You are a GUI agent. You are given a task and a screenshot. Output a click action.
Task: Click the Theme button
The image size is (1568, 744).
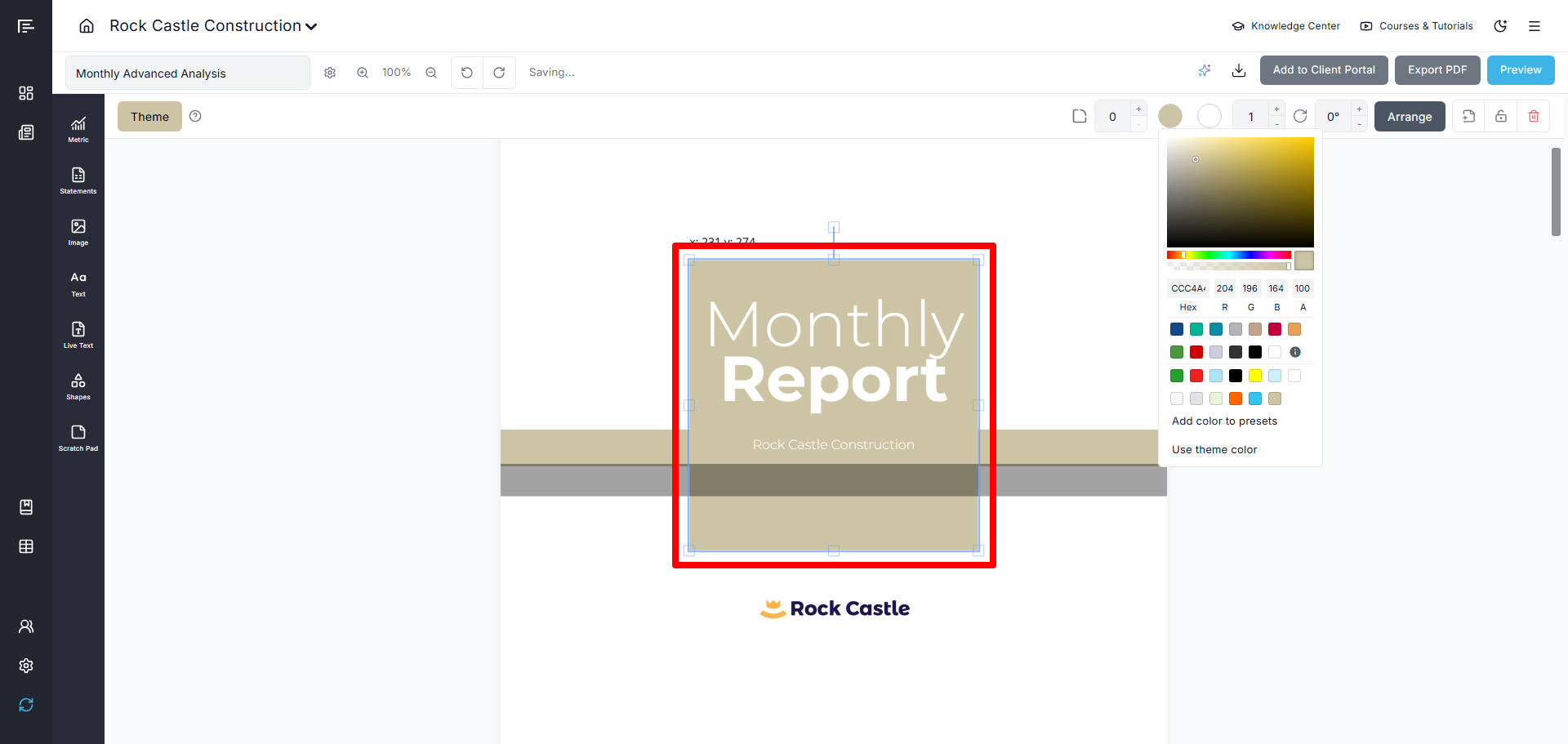click(x=149, y=117)
